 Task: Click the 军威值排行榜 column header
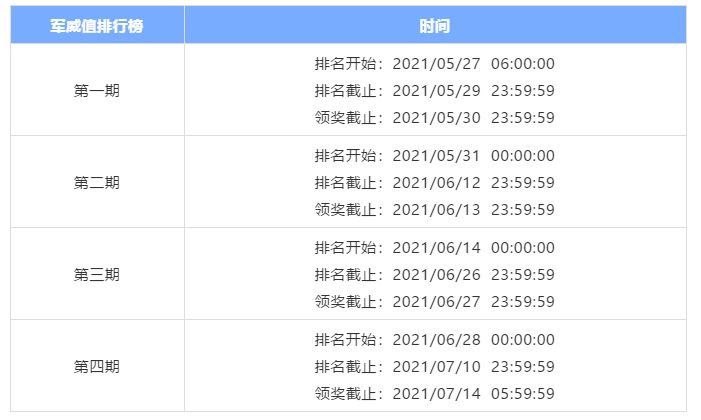(x=97, y=25)
